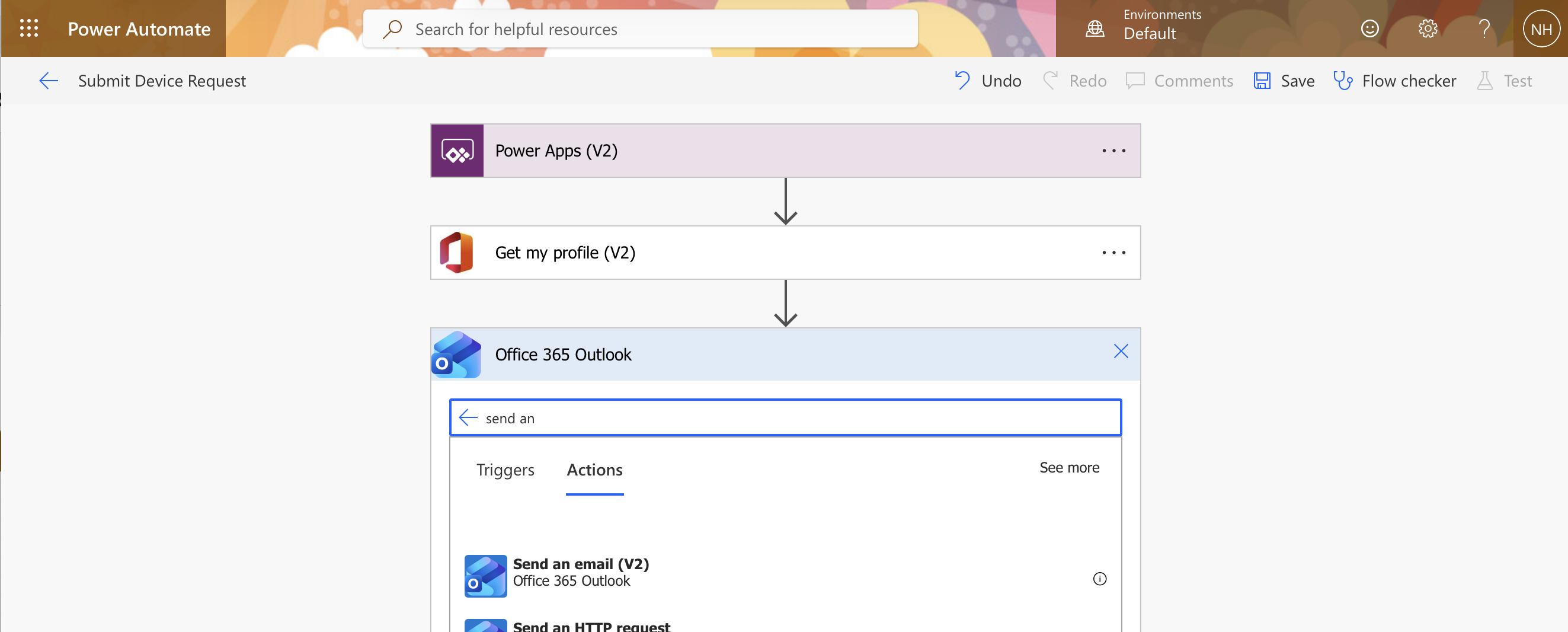Screen dimensions: 1568x632
Task: Click the Get my profile Office icon
Action: [x=457, y=253]
